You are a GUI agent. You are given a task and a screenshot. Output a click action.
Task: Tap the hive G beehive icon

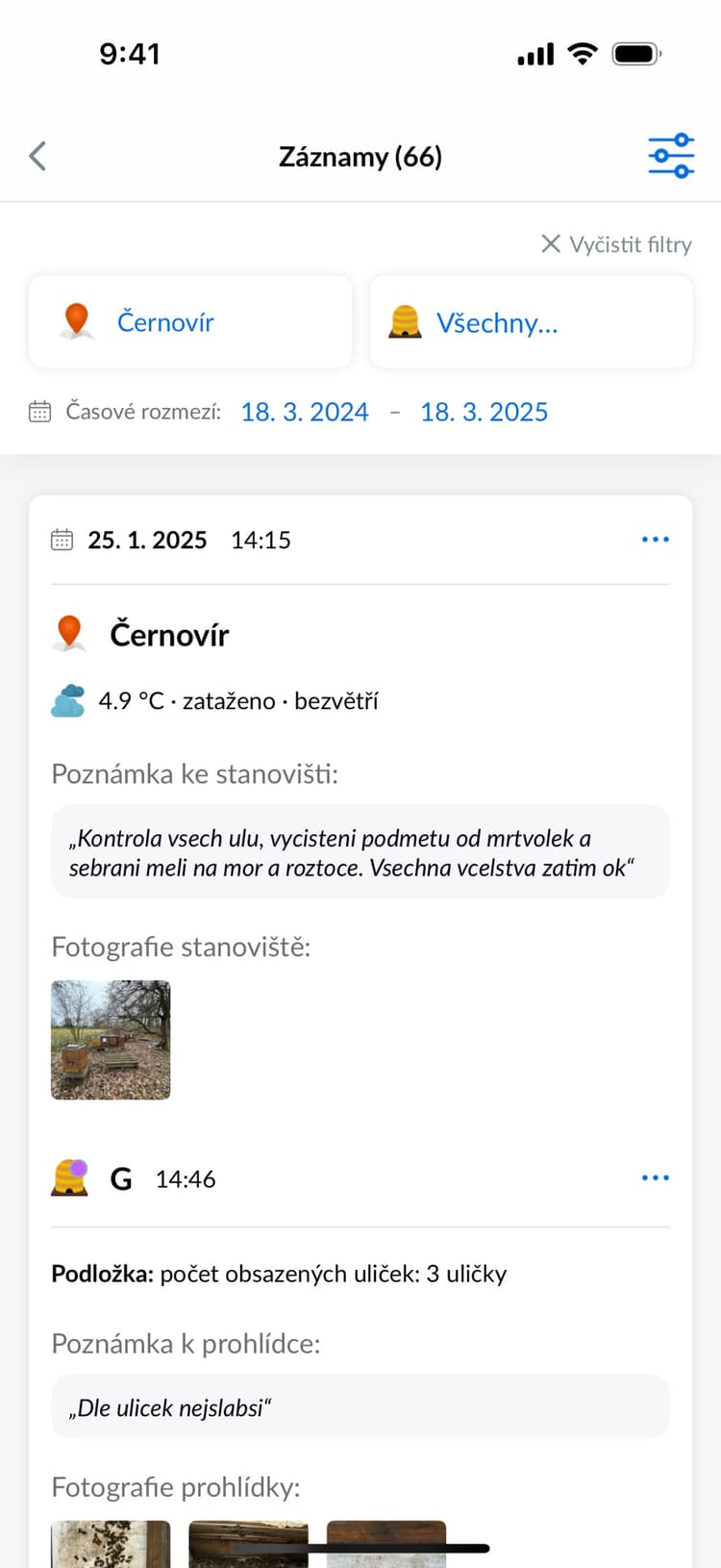(x=70, y=1177)
